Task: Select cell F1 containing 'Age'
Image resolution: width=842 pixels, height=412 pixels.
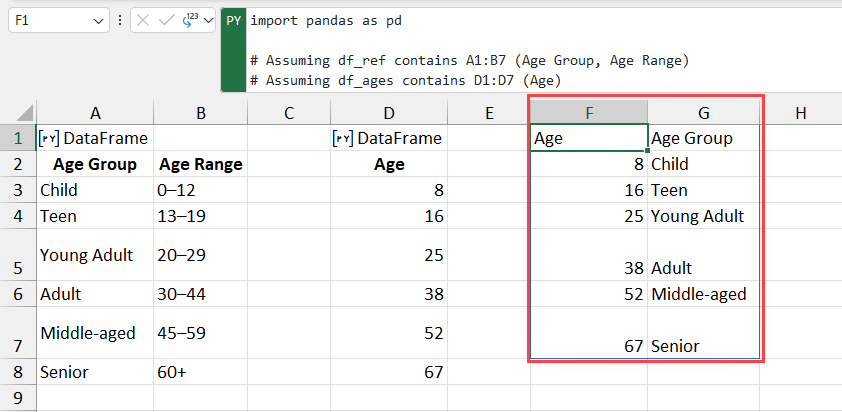Action: tap(589, 138)
